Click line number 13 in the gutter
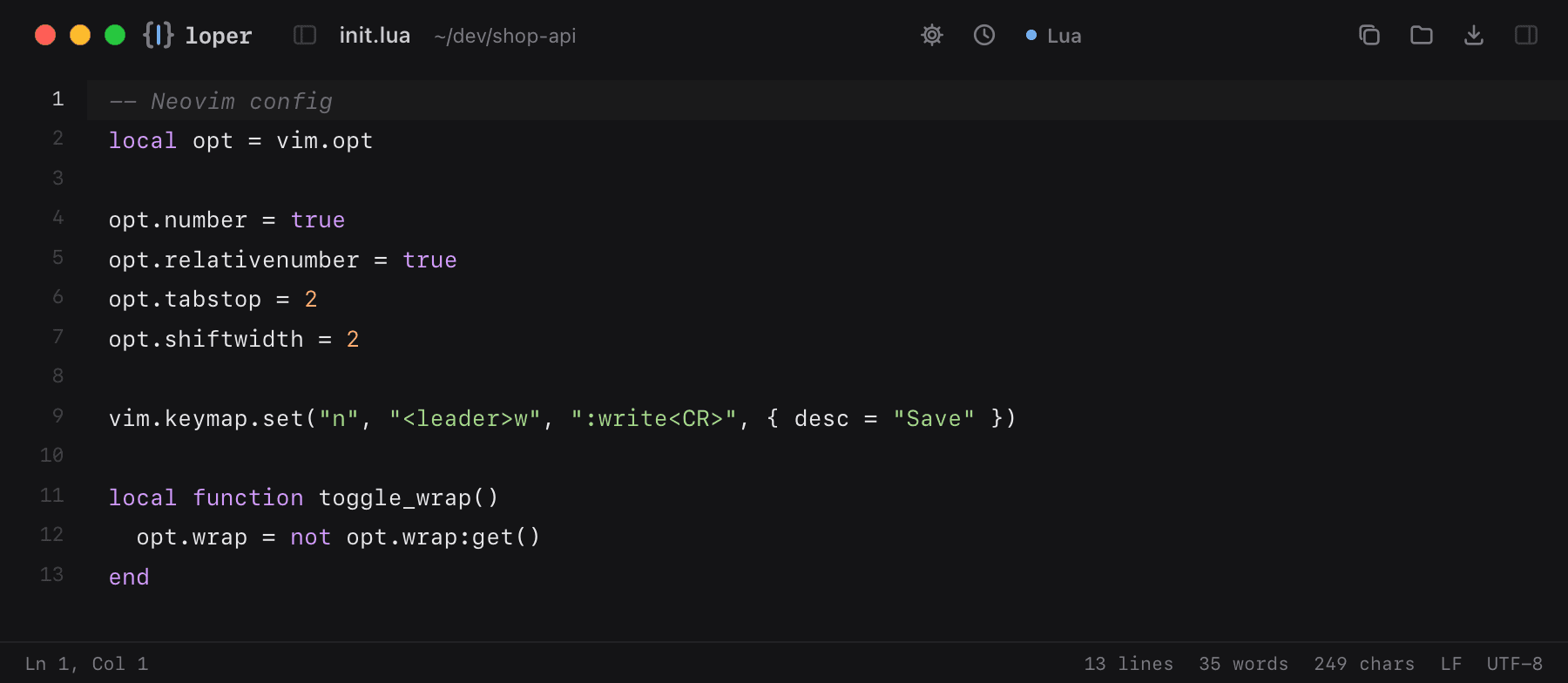Viewport: 1568px width, 683px height. point(51,574)
